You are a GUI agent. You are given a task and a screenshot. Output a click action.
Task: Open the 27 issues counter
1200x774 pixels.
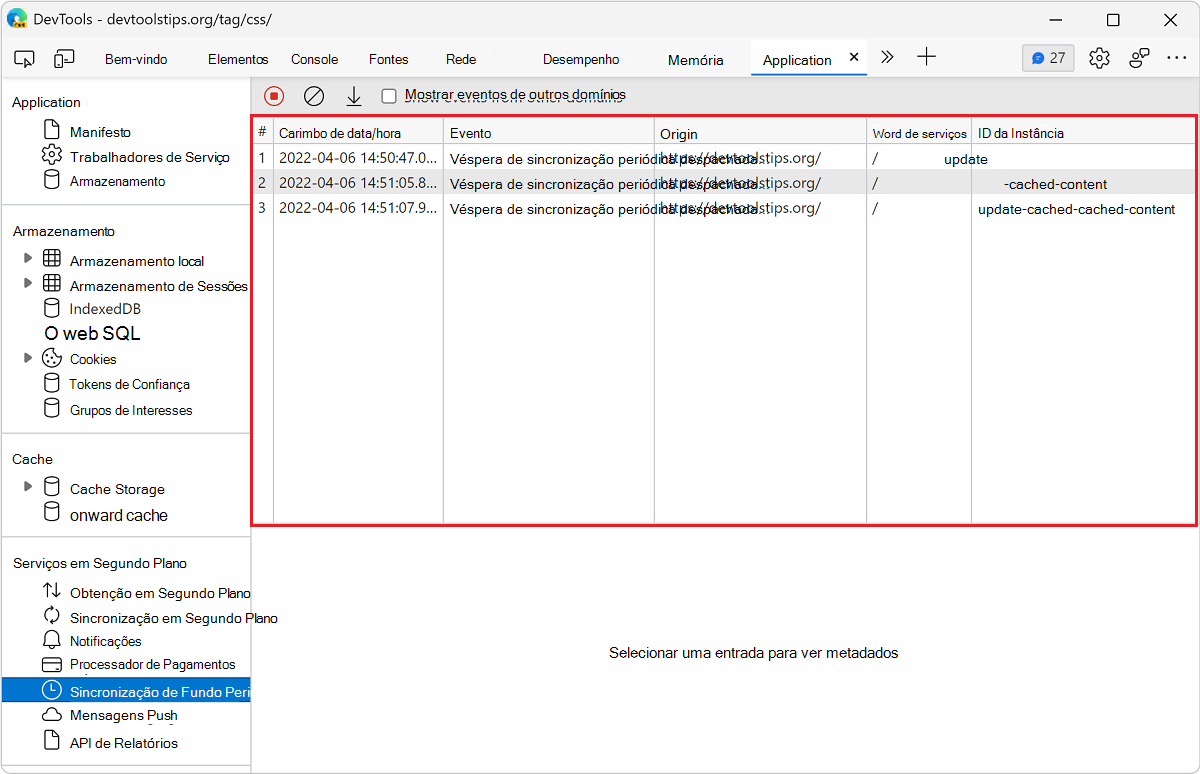(x=1048, y=58)
